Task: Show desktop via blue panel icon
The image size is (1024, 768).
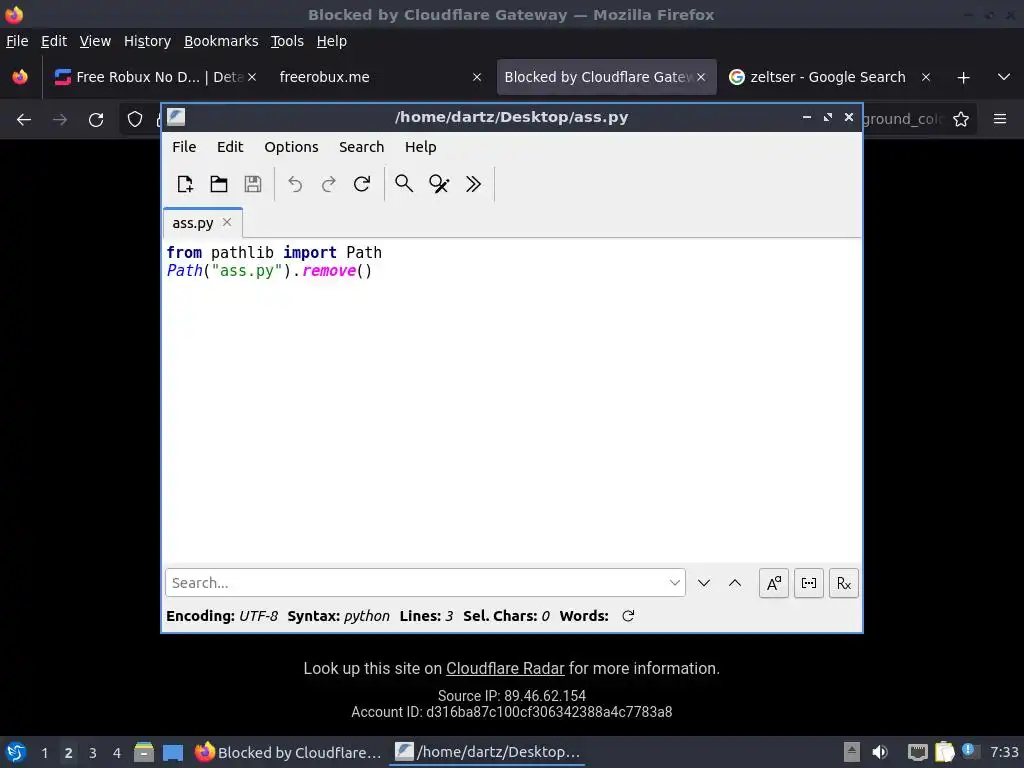Action: (x=173, y=752)
